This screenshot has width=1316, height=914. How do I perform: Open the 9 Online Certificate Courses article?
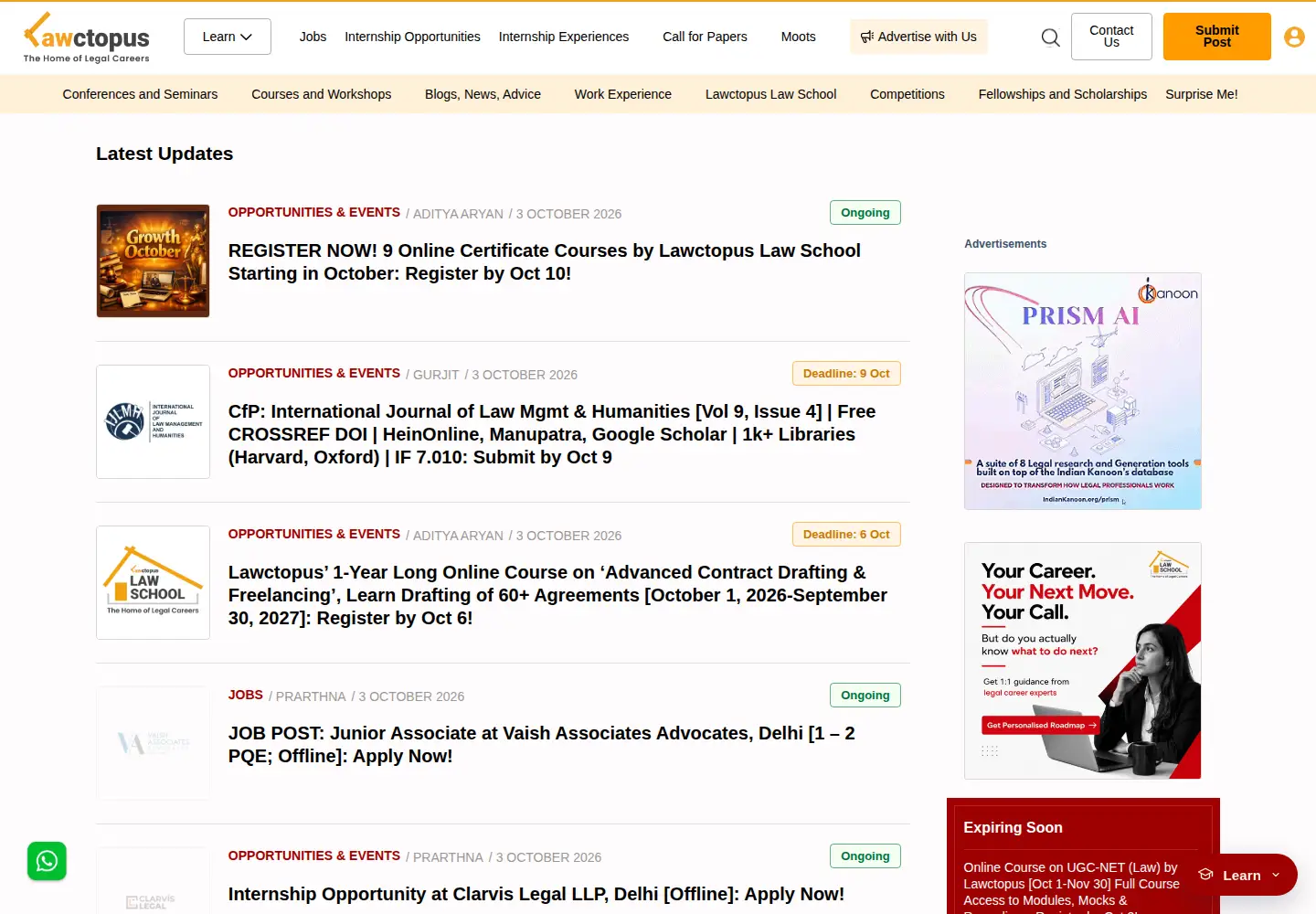[544, 261]
